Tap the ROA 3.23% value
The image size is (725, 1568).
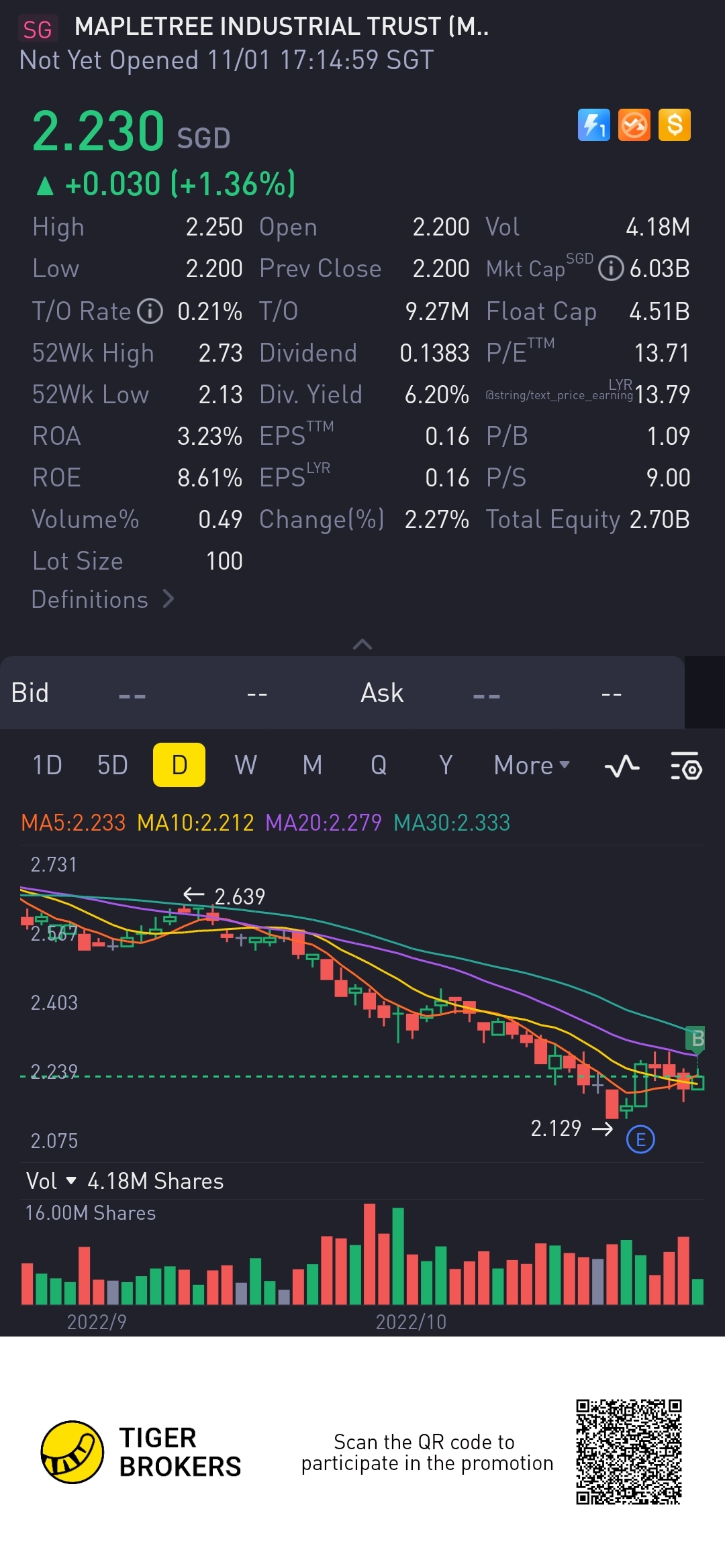(209, 436)
